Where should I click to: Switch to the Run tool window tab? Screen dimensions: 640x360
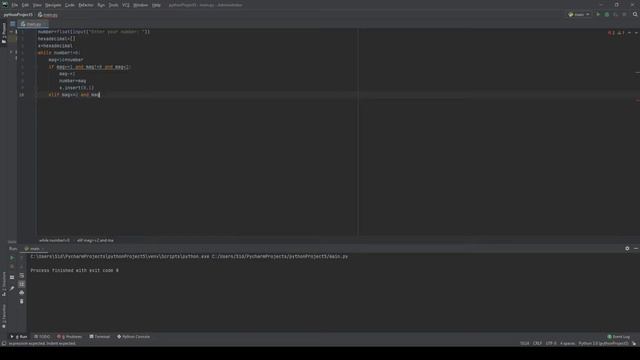pos(19,337)
